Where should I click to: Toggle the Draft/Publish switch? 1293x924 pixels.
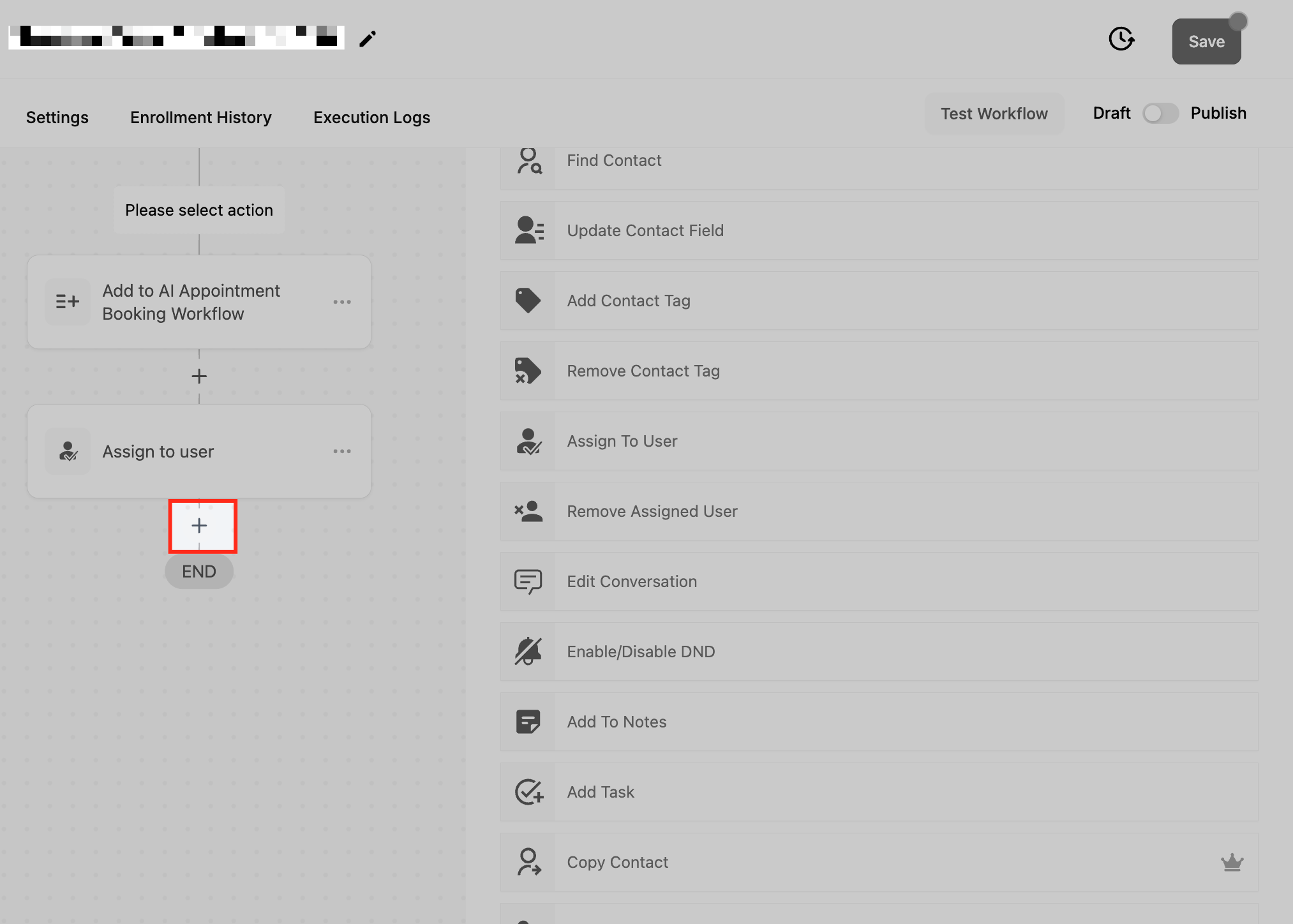[1160, 114]
